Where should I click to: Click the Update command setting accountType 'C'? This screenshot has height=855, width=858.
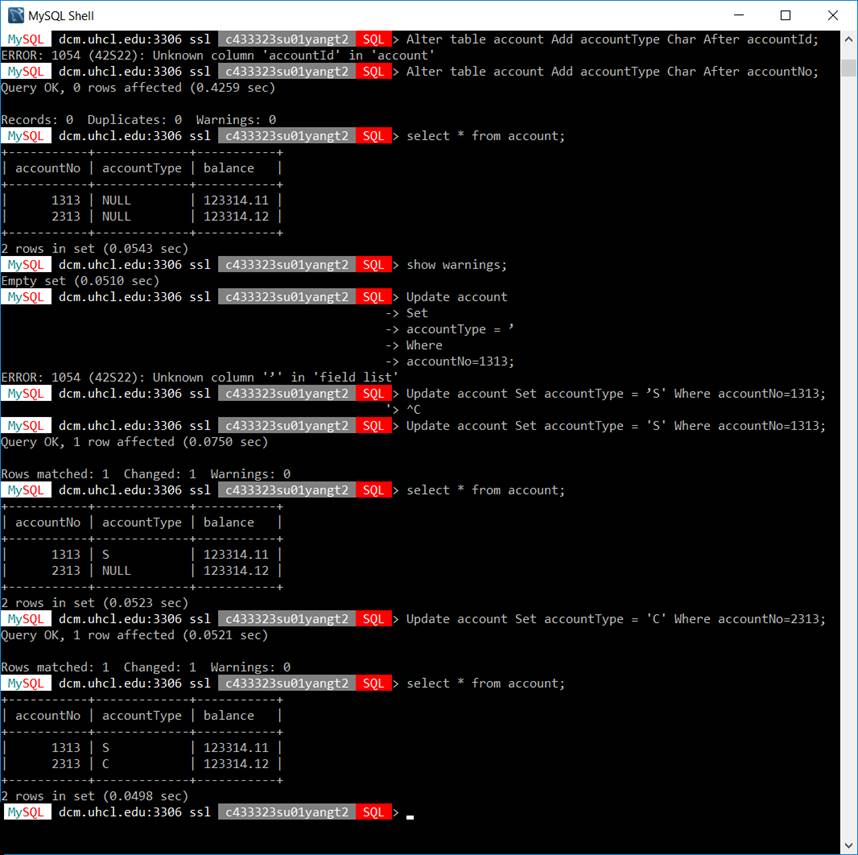(616, 619)
